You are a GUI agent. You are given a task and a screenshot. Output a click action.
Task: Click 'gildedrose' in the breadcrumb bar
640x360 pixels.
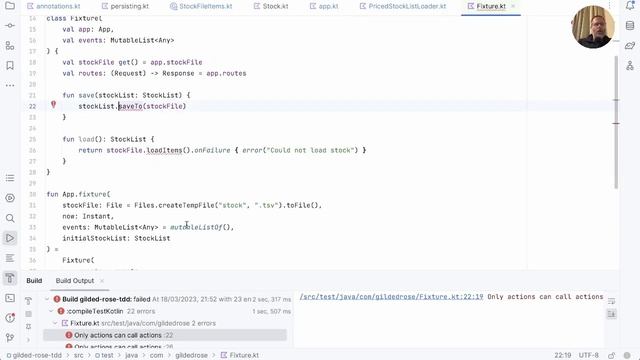191,355
